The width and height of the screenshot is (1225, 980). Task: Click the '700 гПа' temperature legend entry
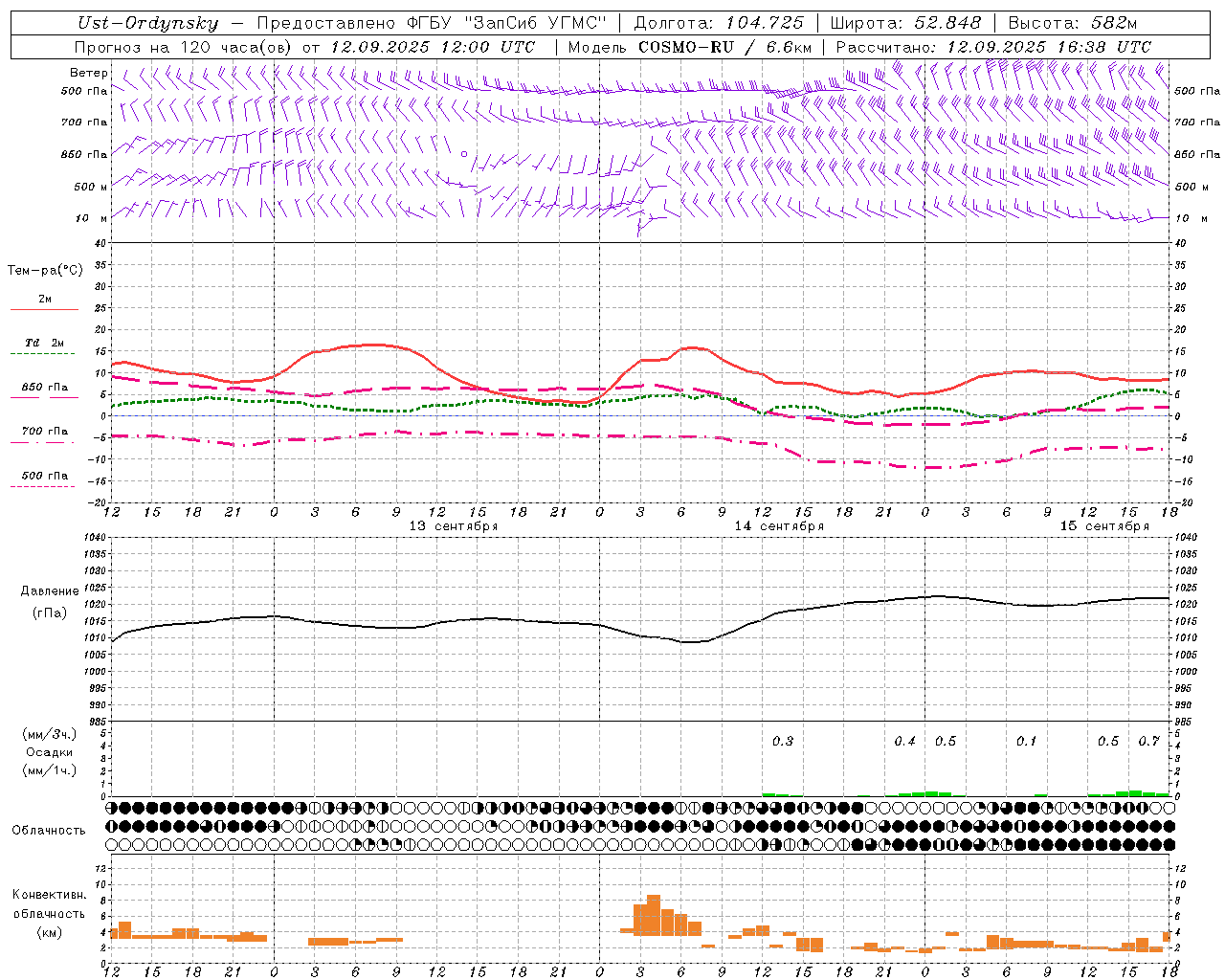(45, 432)
